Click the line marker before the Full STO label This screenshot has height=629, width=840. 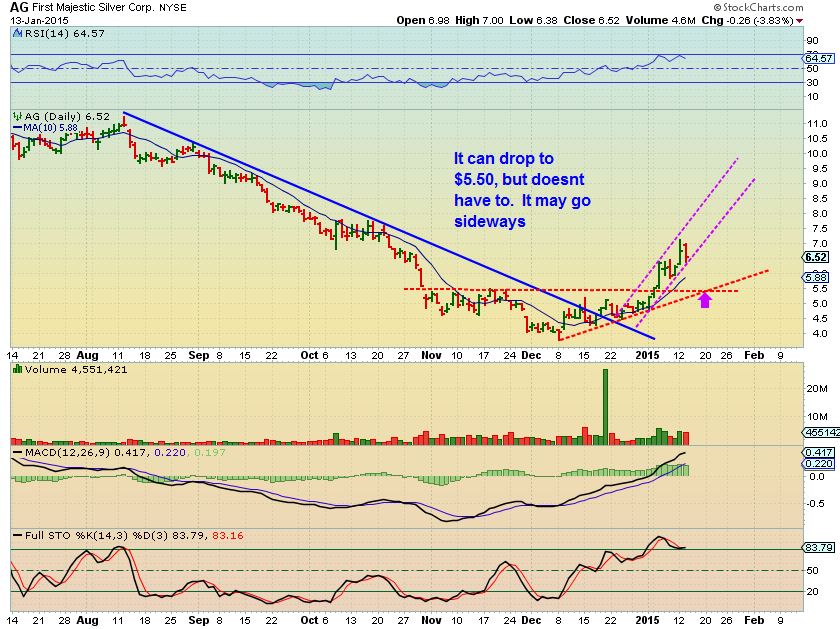[x=18, y=535]
